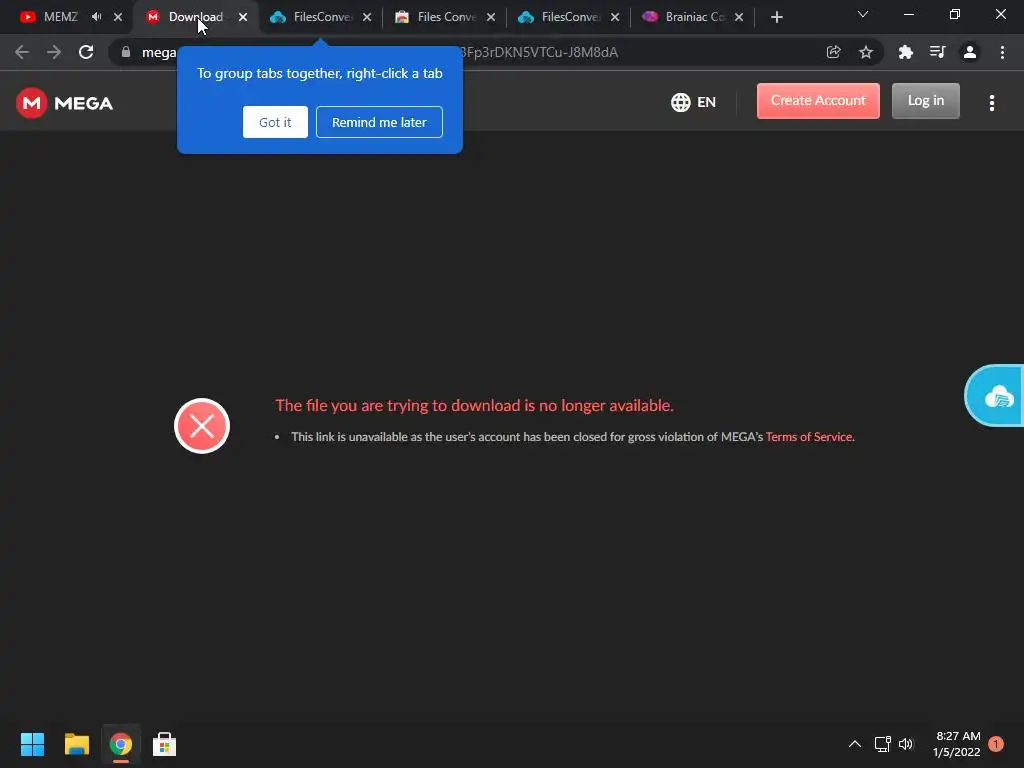The height and width of the screenshot is (768, 1024).
Task: Open Chrome from the taskbar
Action: [121, 744]
